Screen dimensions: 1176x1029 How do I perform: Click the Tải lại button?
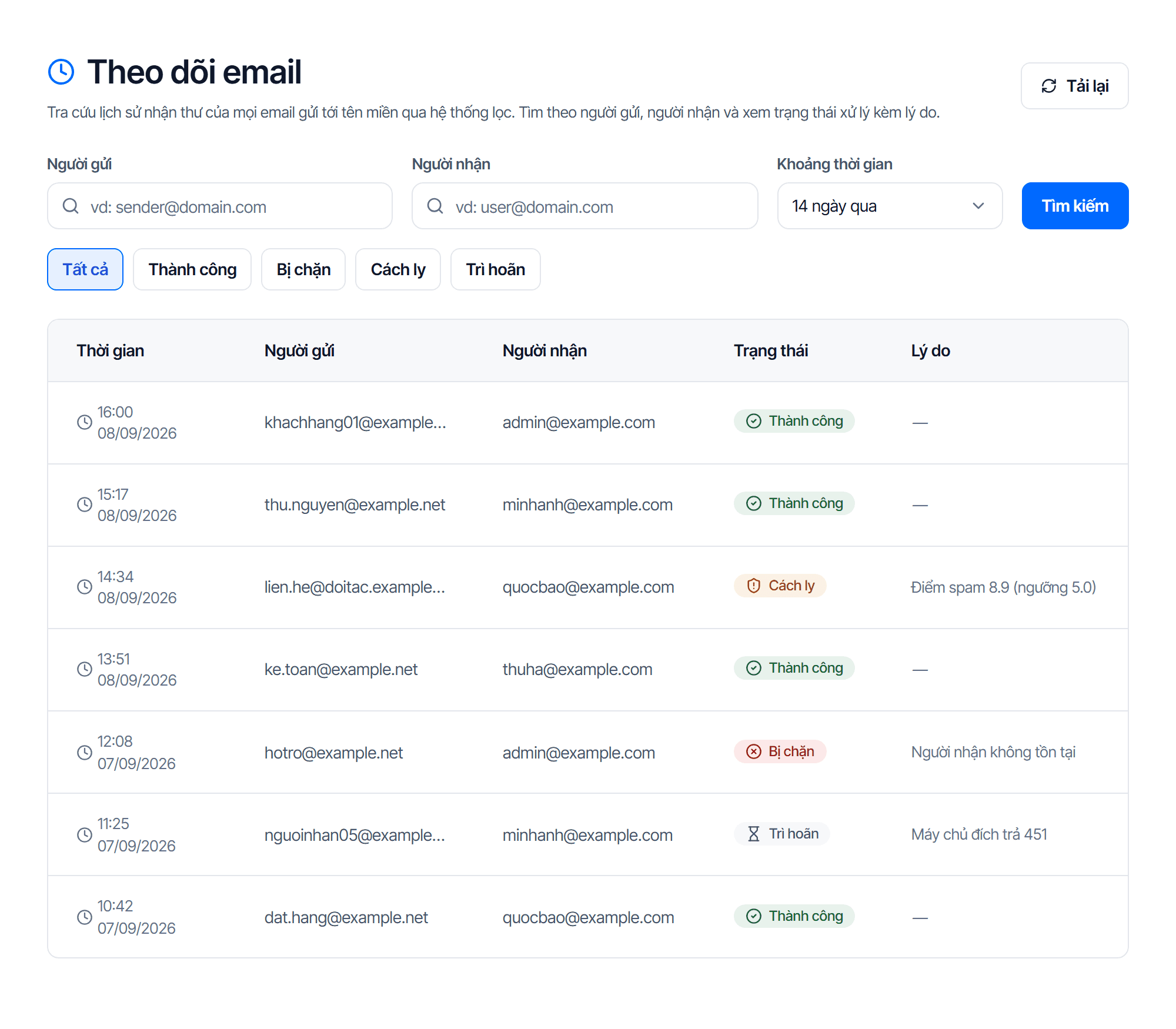1074,86
